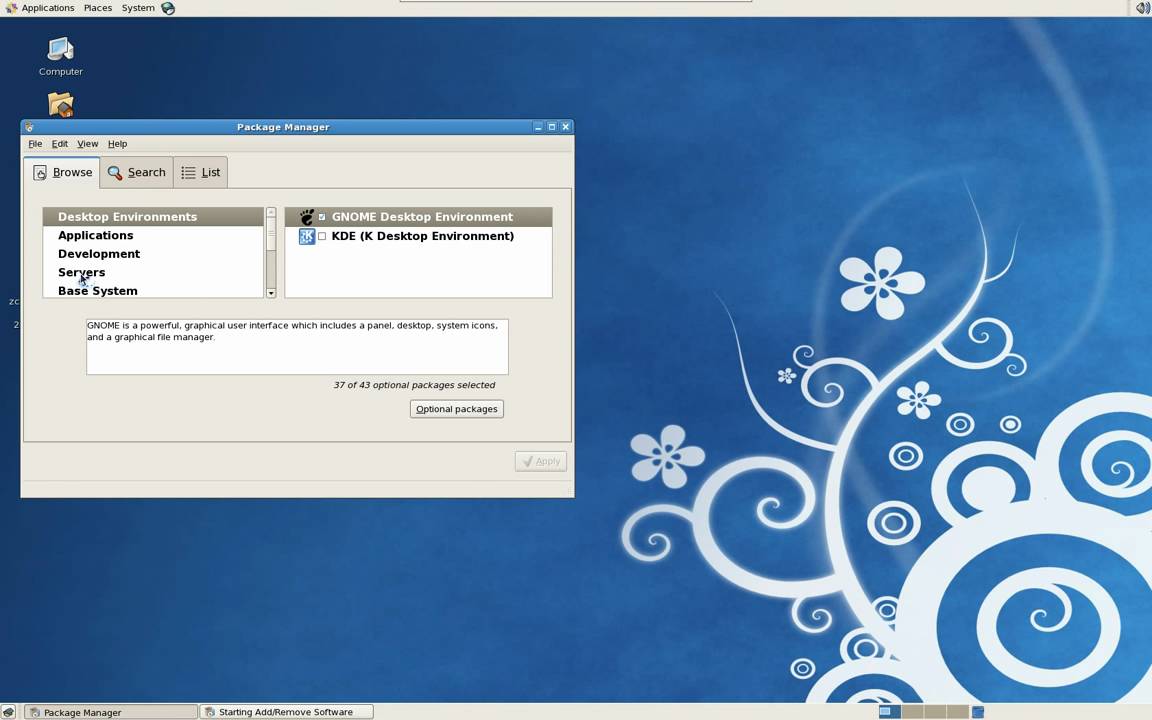
Task: Click the category list scroll up arrow
Action: tap(271, 212)
